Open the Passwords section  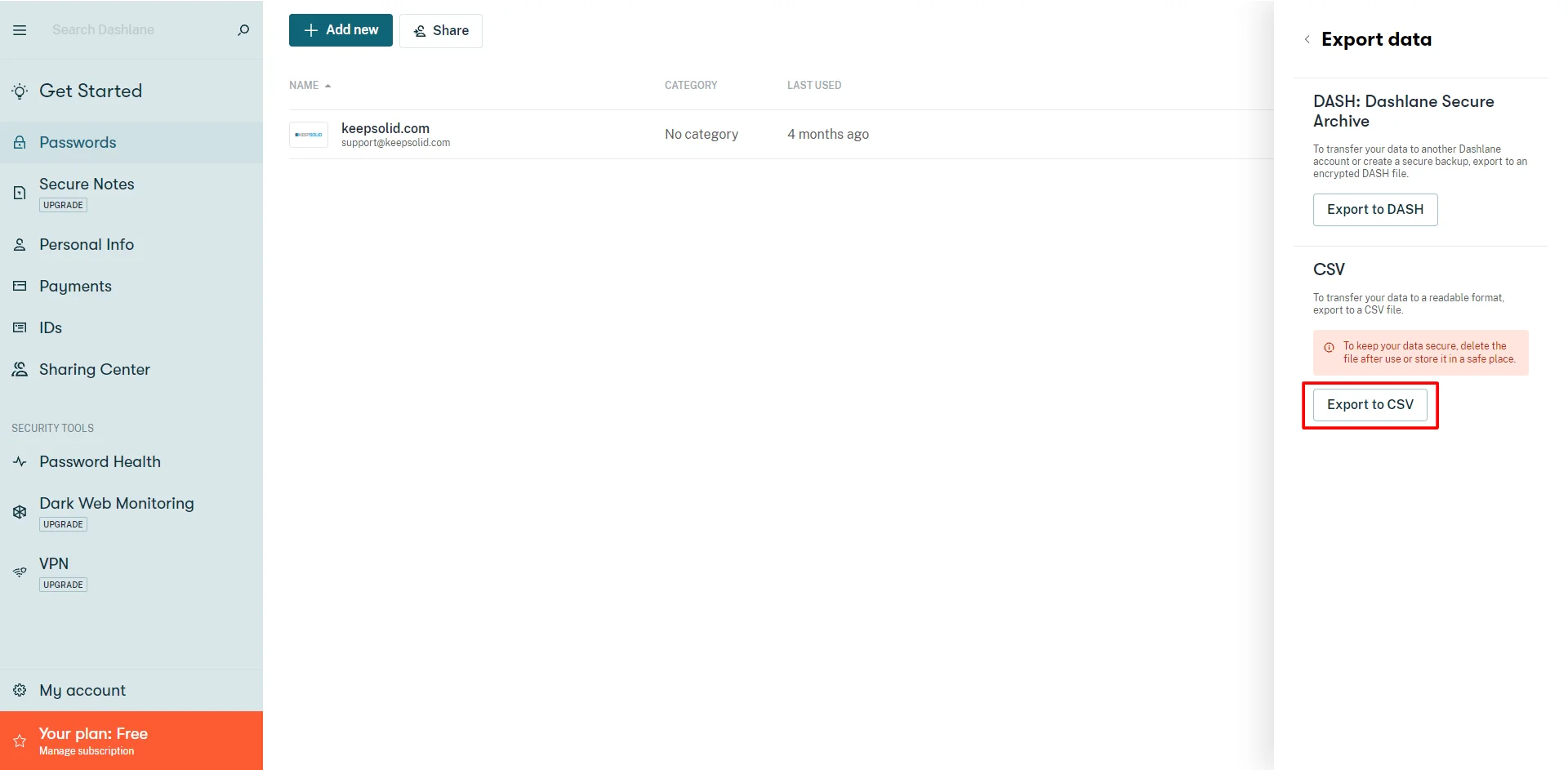tap(78, 143)
